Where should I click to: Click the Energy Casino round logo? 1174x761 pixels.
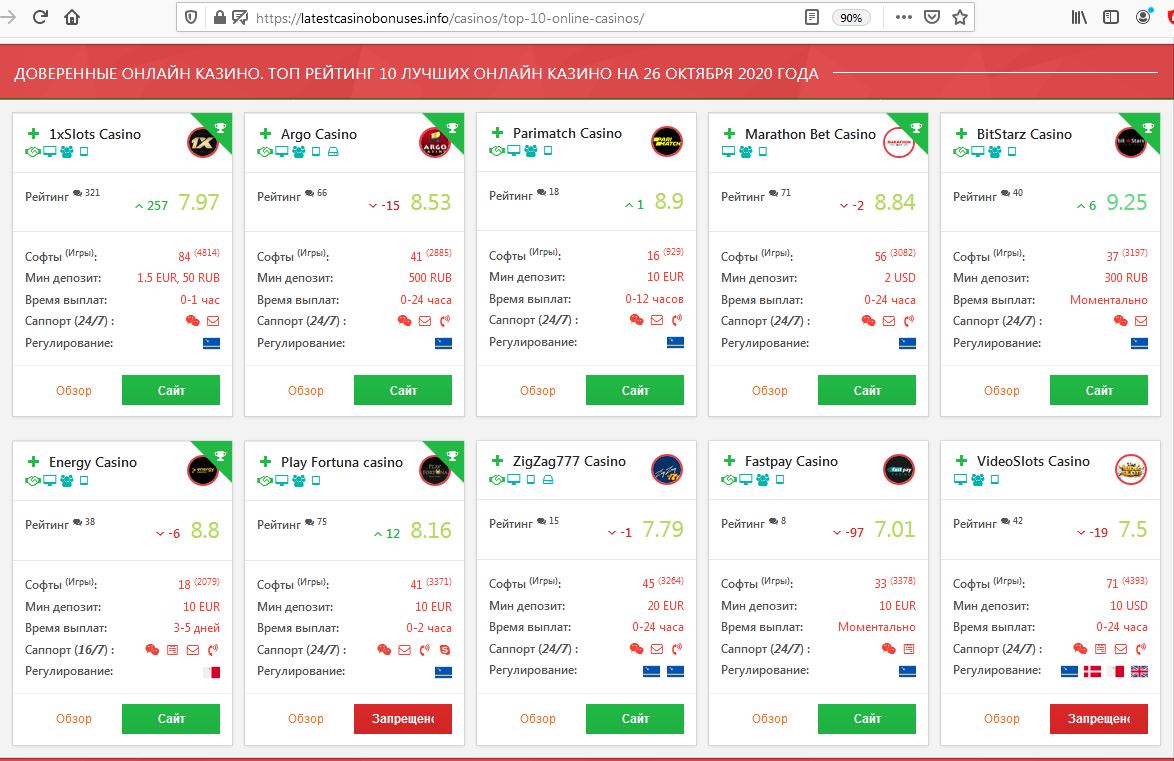(202, 470)
